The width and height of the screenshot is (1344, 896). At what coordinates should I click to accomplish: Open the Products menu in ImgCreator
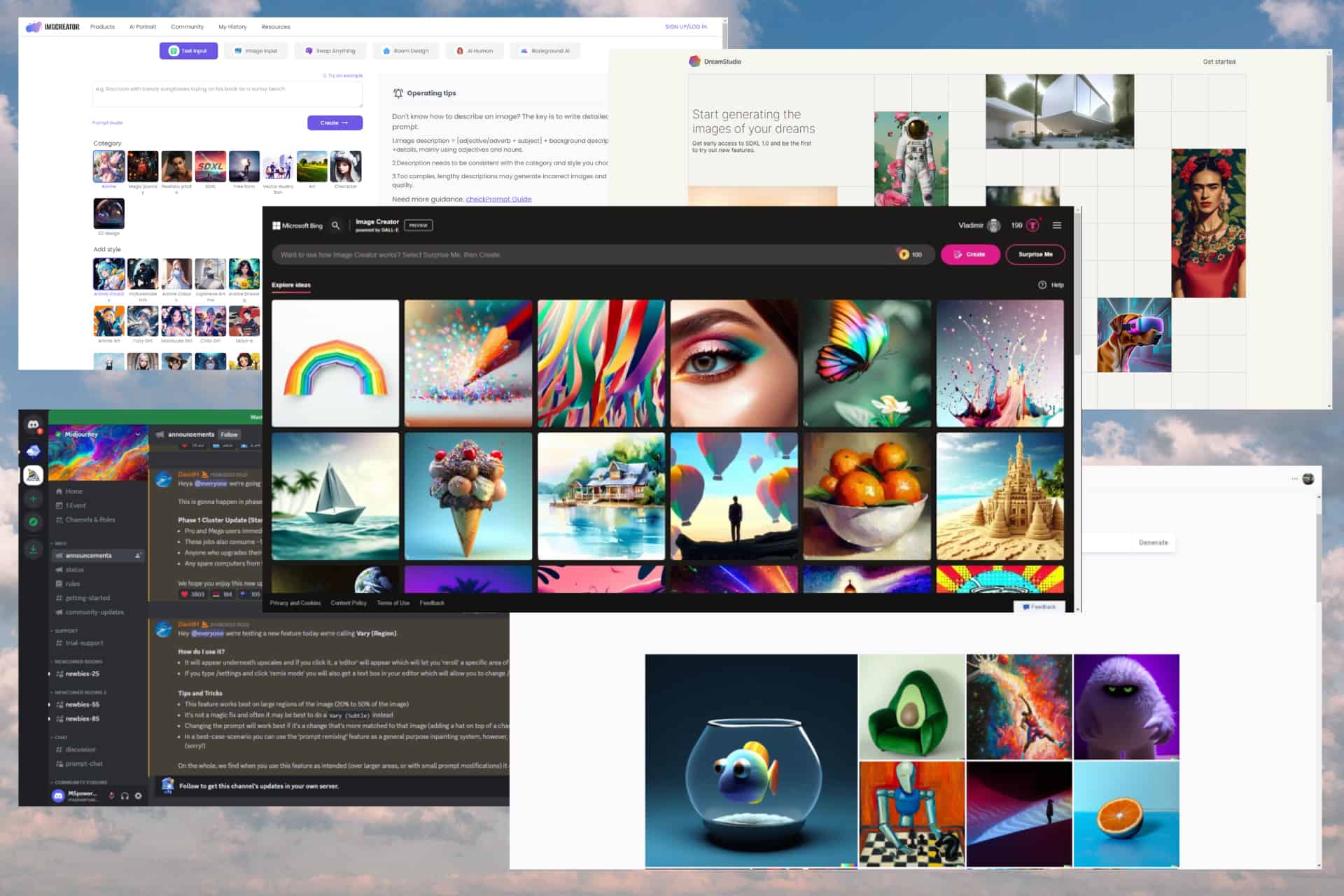[x=102, y=27]
